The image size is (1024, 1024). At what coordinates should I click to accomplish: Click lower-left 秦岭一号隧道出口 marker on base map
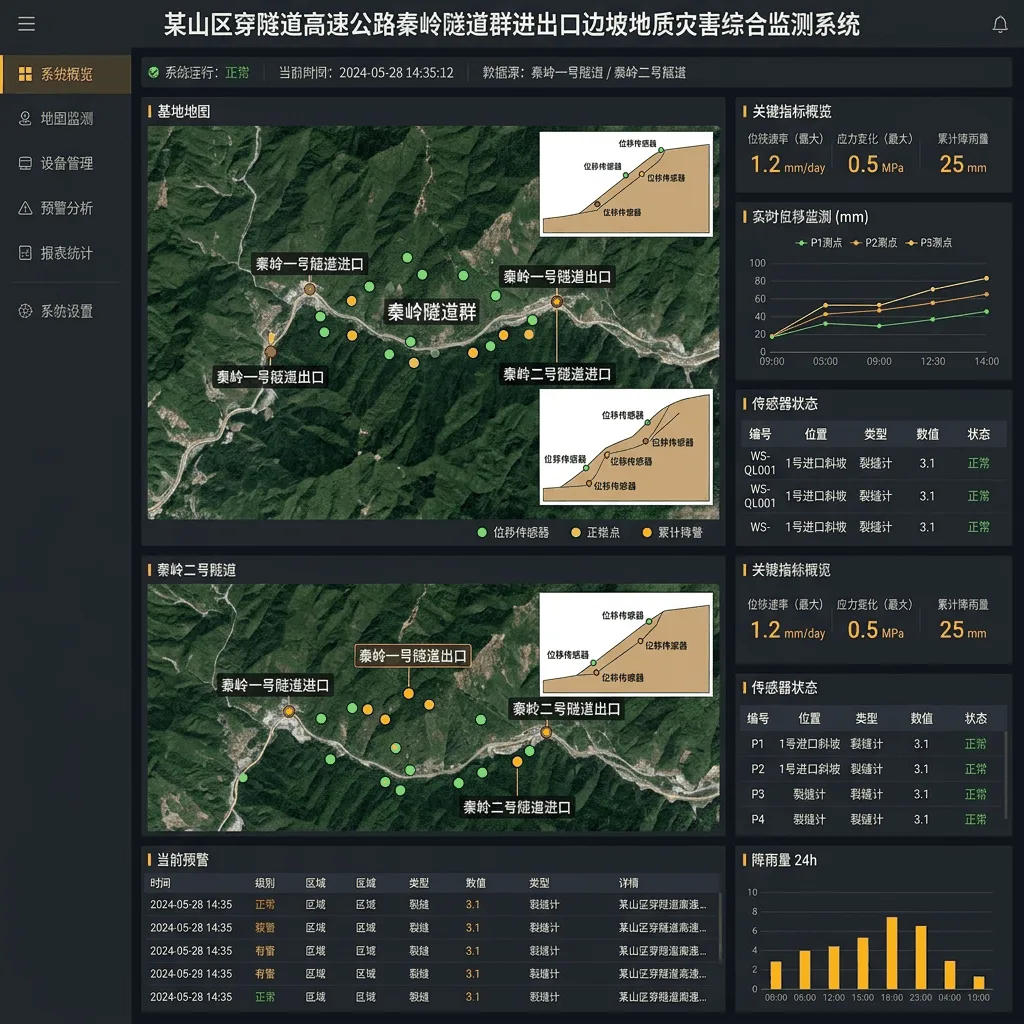point(270,352)
